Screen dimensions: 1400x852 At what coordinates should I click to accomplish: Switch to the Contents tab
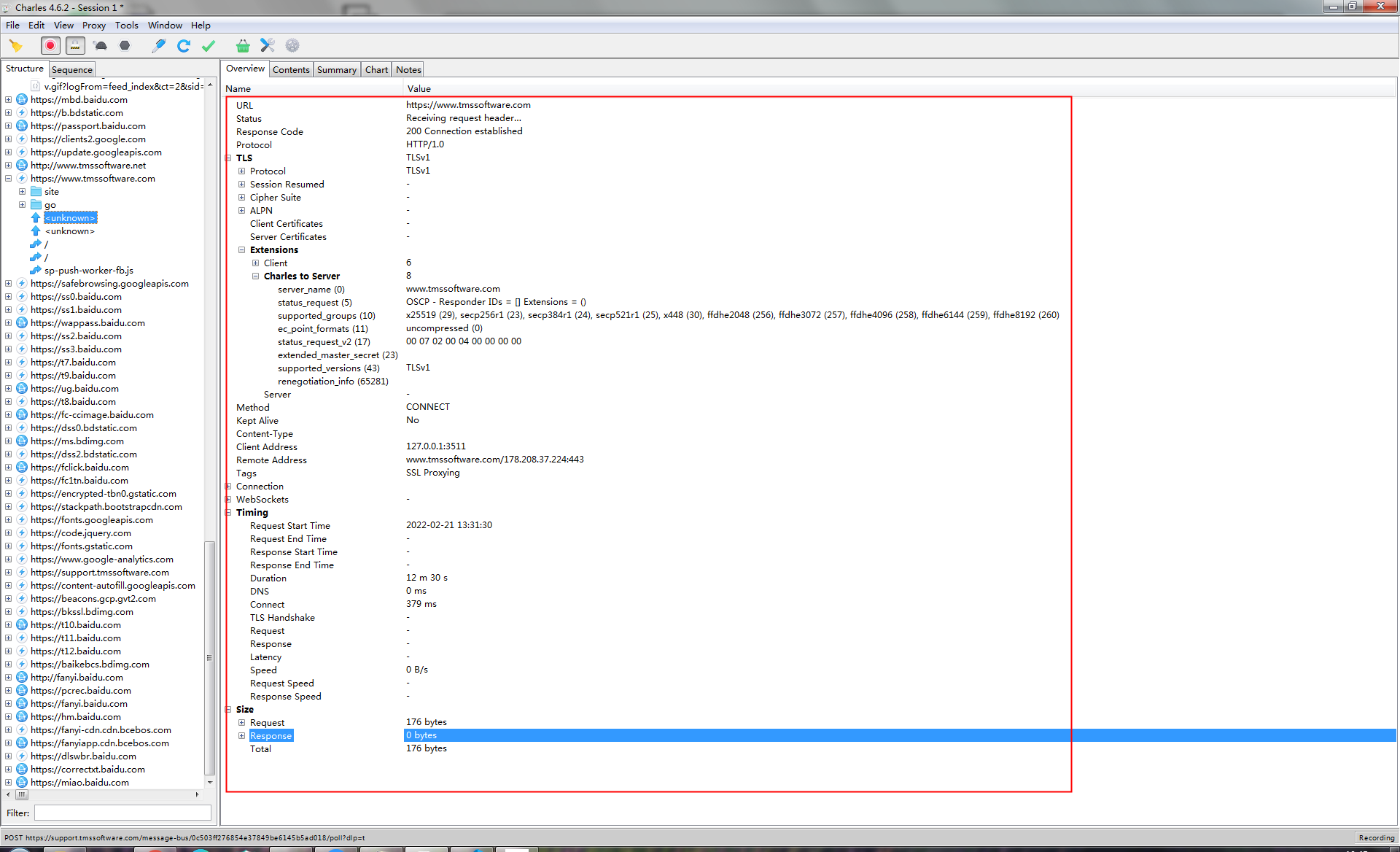[291, 70]
